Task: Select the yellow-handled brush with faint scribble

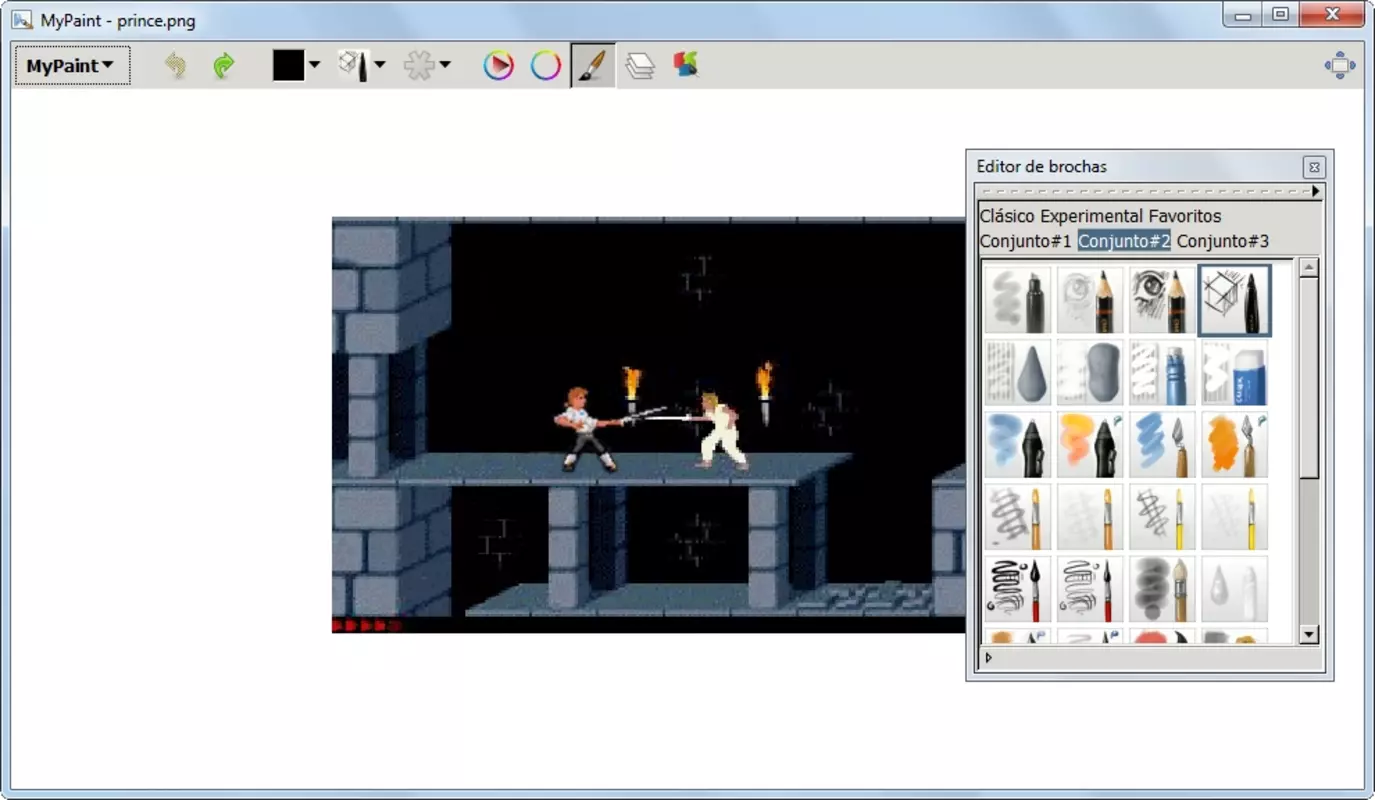Action: tap(1234, 516)
